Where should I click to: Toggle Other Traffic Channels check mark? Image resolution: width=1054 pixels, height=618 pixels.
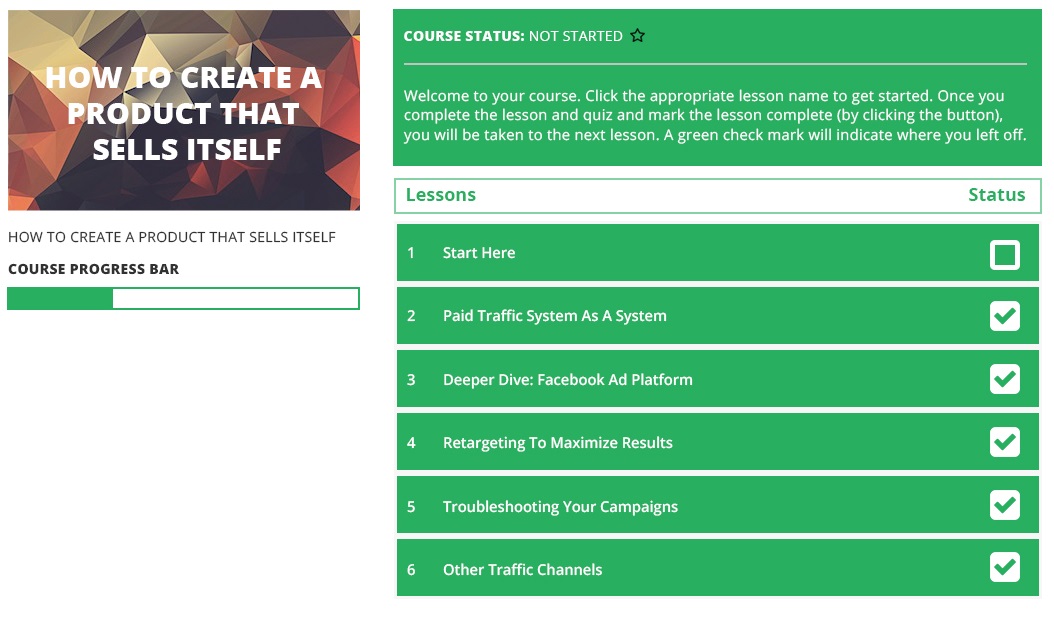[x=1004, y=569]
